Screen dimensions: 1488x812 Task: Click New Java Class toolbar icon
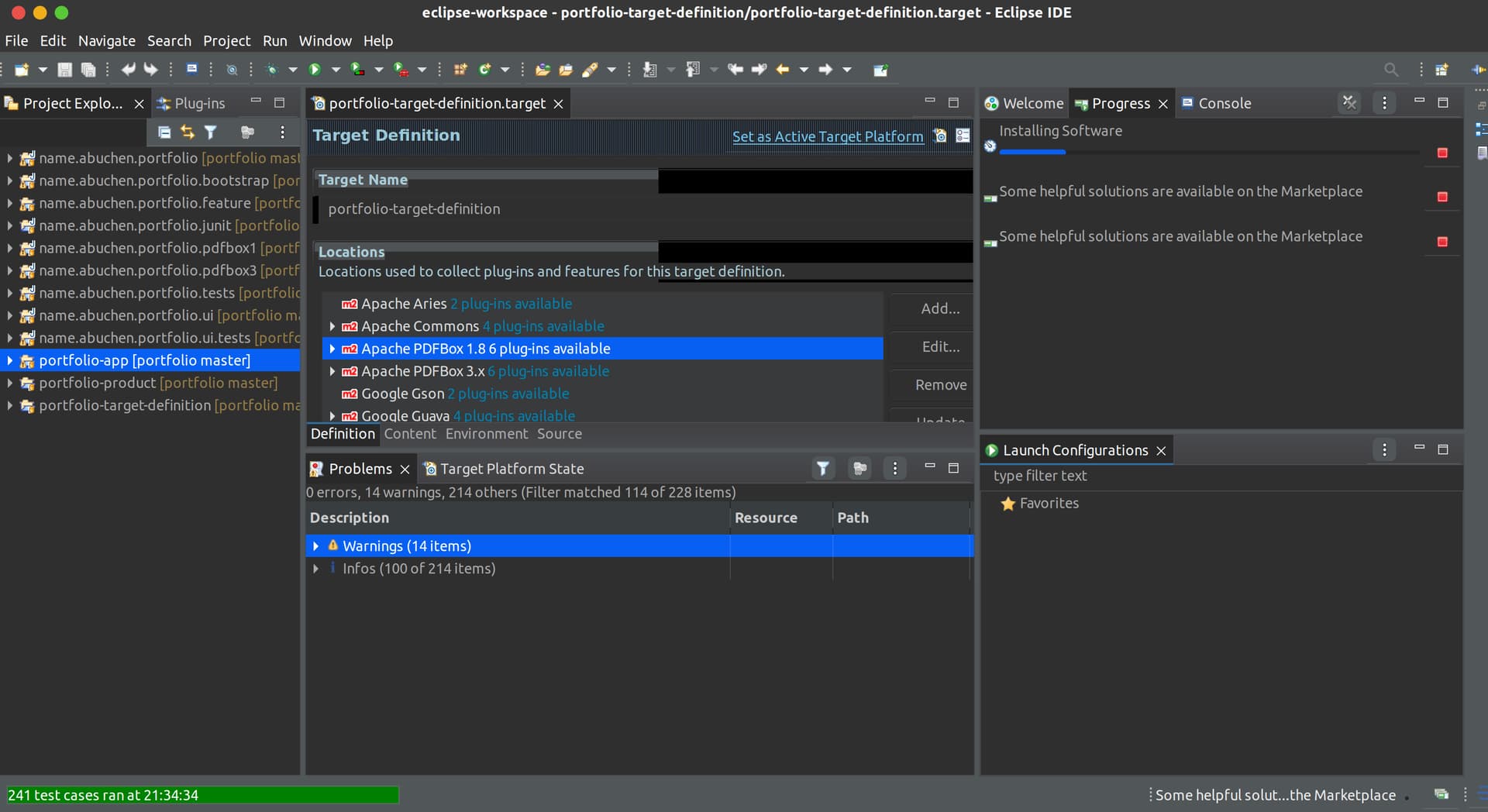pos(484,70)
